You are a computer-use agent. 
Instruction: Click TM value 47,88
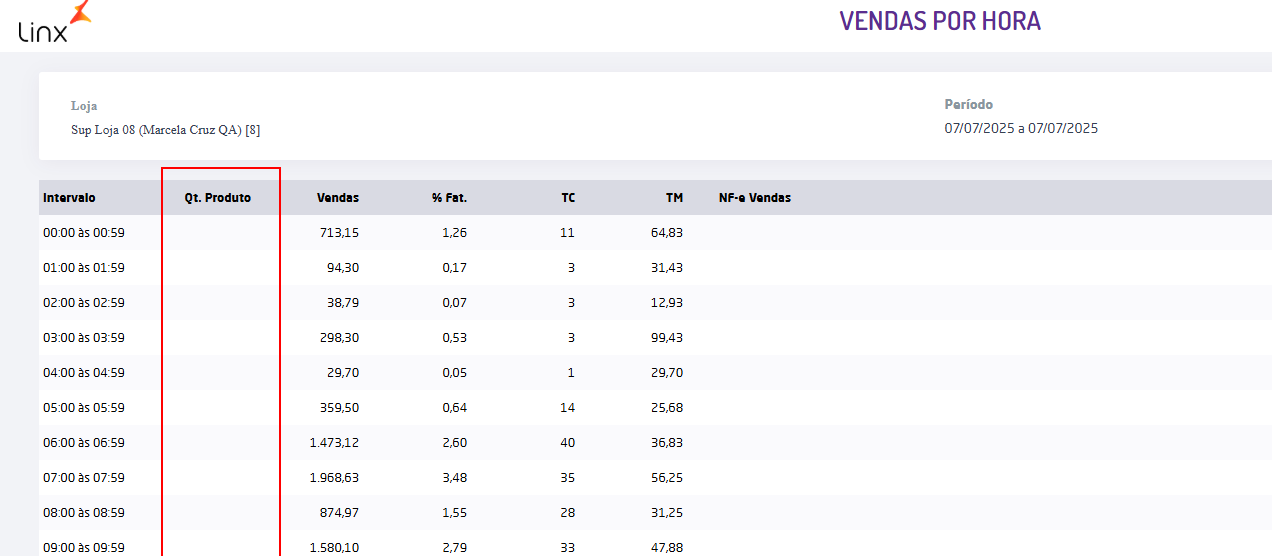tap(667, 548)
